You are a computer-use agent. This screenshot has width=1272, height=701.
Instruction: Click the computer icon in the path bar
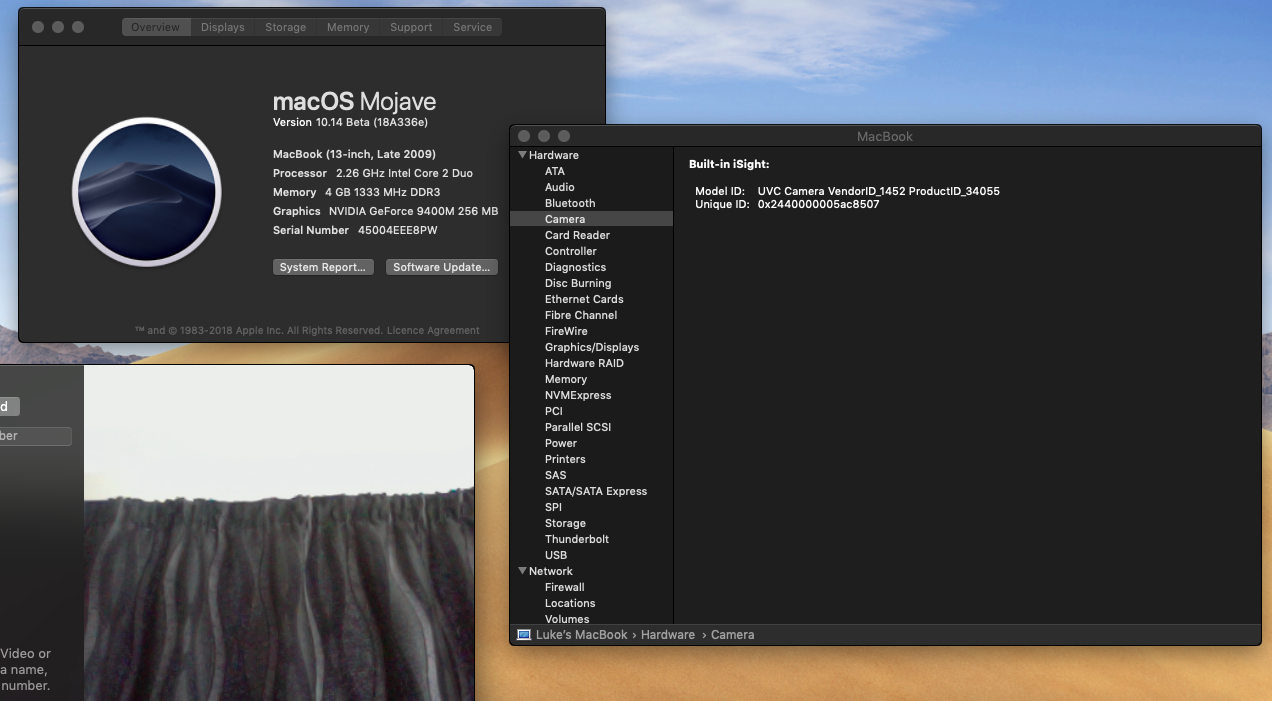pyautogui.click(x=523, y=635)
